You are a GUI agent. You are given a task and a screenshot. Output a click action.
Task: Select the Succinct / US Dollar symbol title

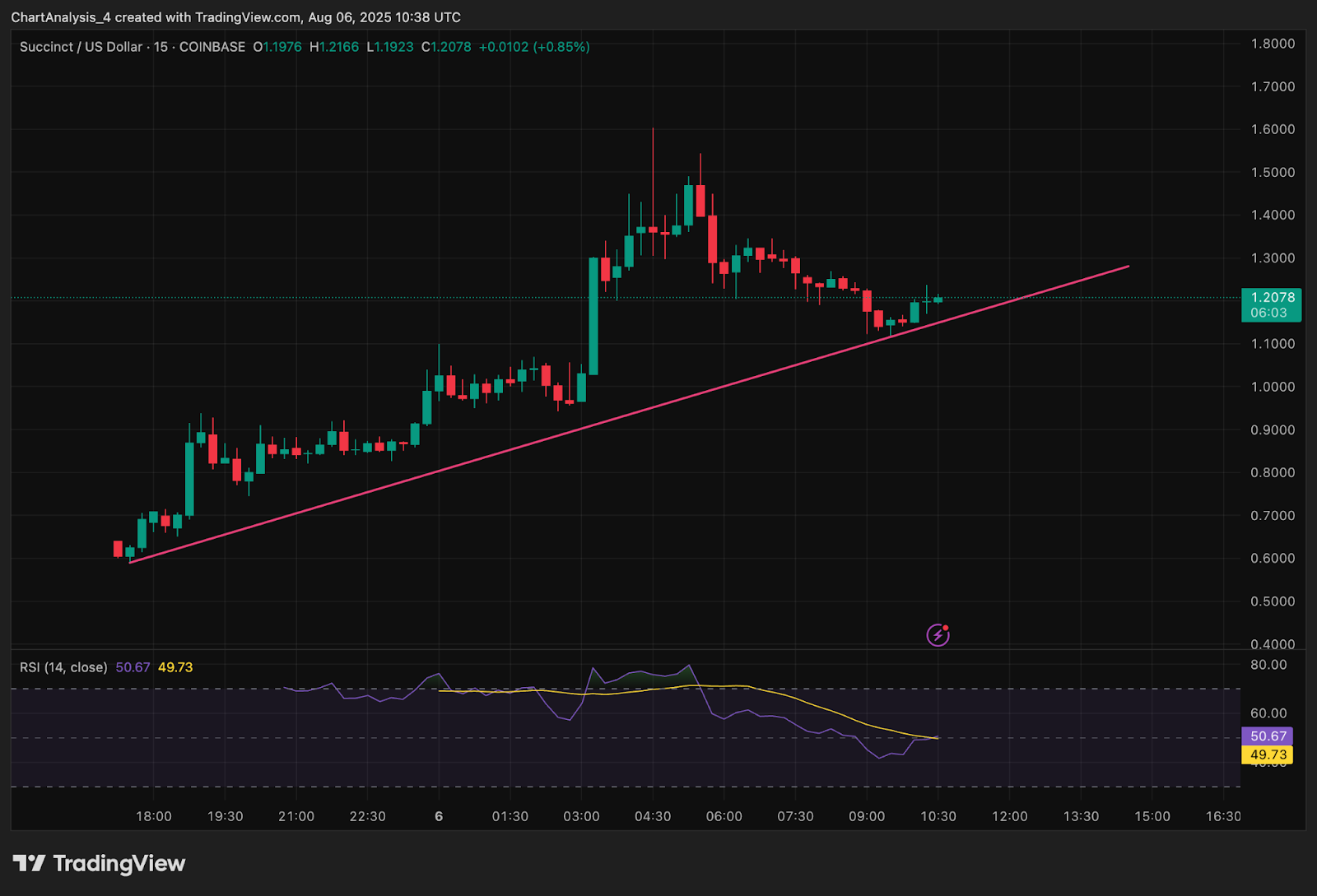pos(81,47)
